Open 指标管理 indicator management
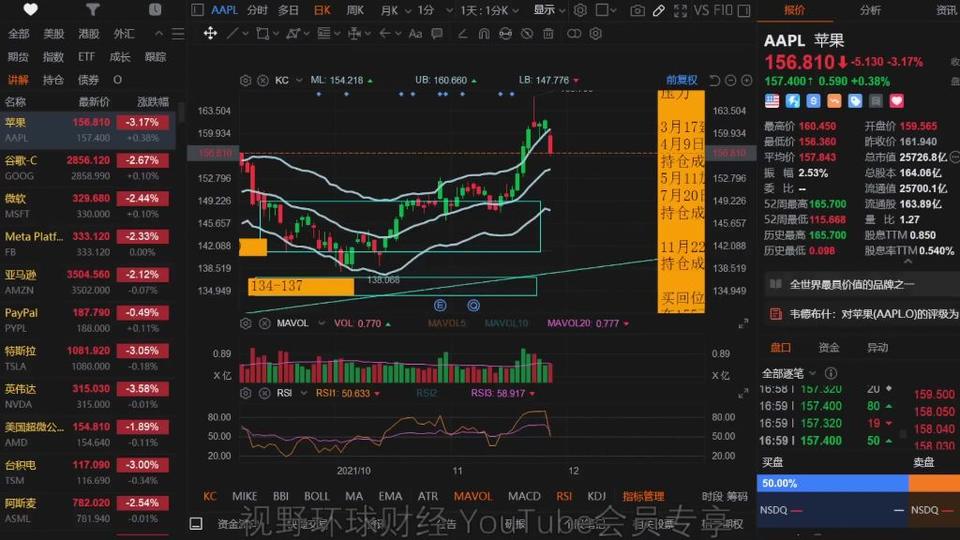 (643, 496)
